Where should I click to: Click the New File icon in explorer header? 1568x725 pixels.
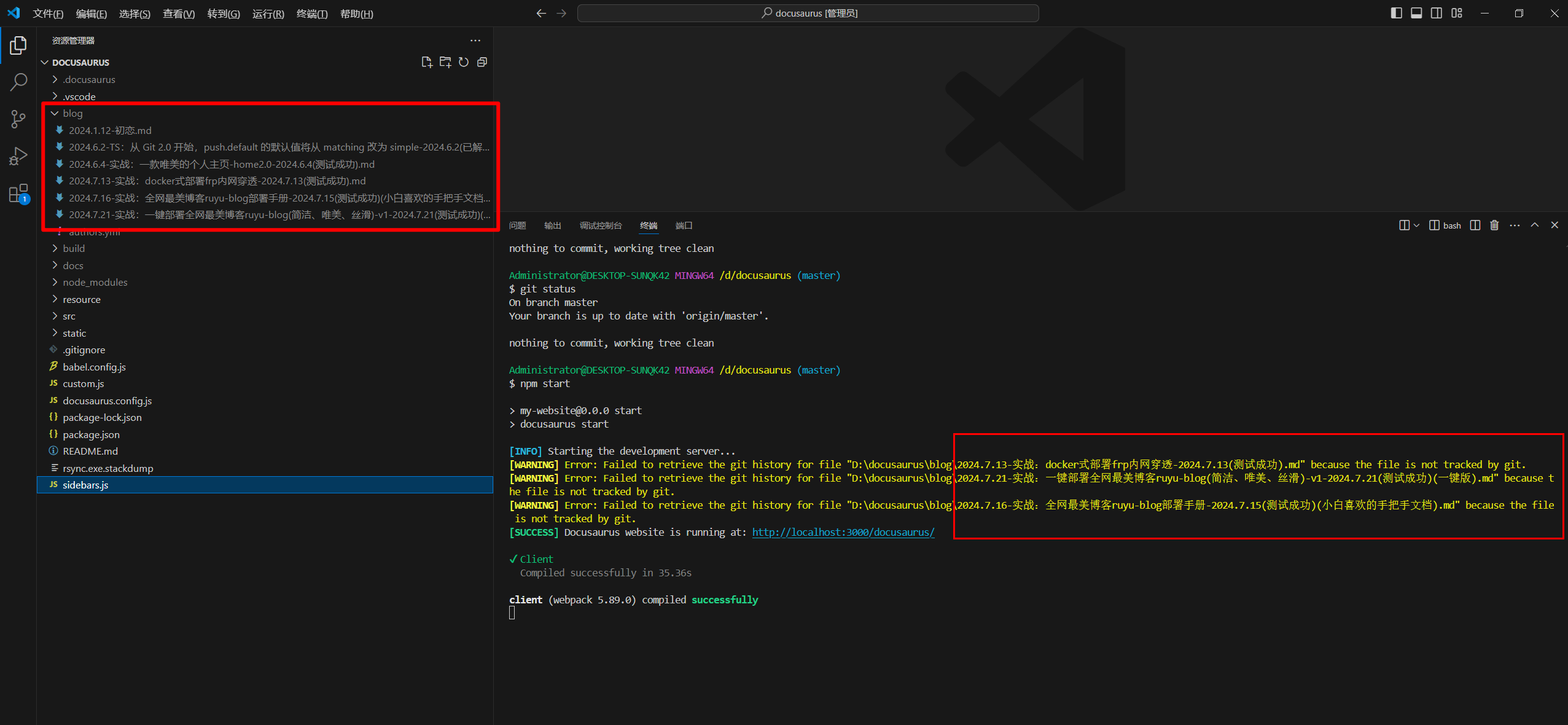[x=427, y=62]
